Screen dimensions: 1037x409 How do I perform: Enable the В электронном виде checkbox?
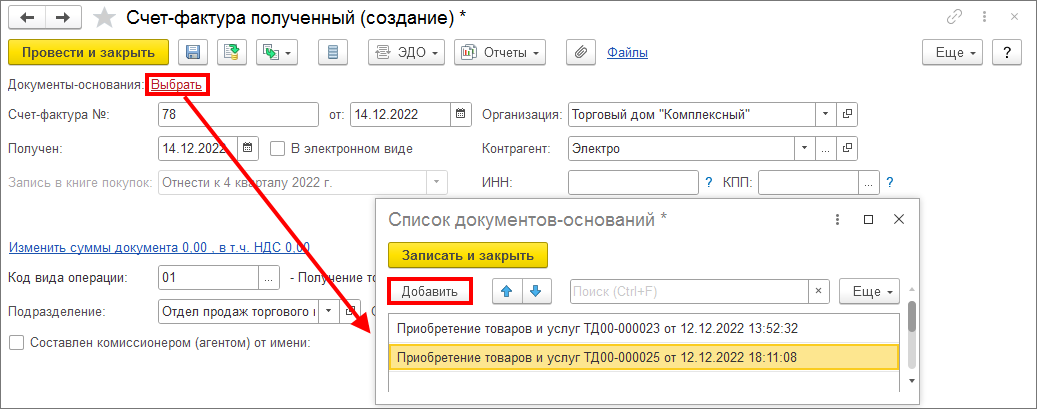click(x=278, y=149)
